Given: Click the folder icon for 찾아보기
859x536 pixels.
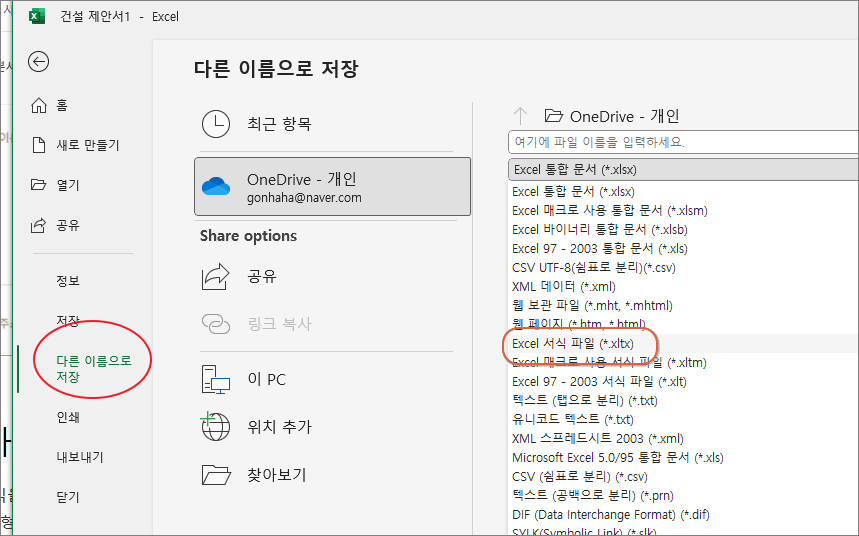Looking at the screenshot, I should [x=216, y=475].
